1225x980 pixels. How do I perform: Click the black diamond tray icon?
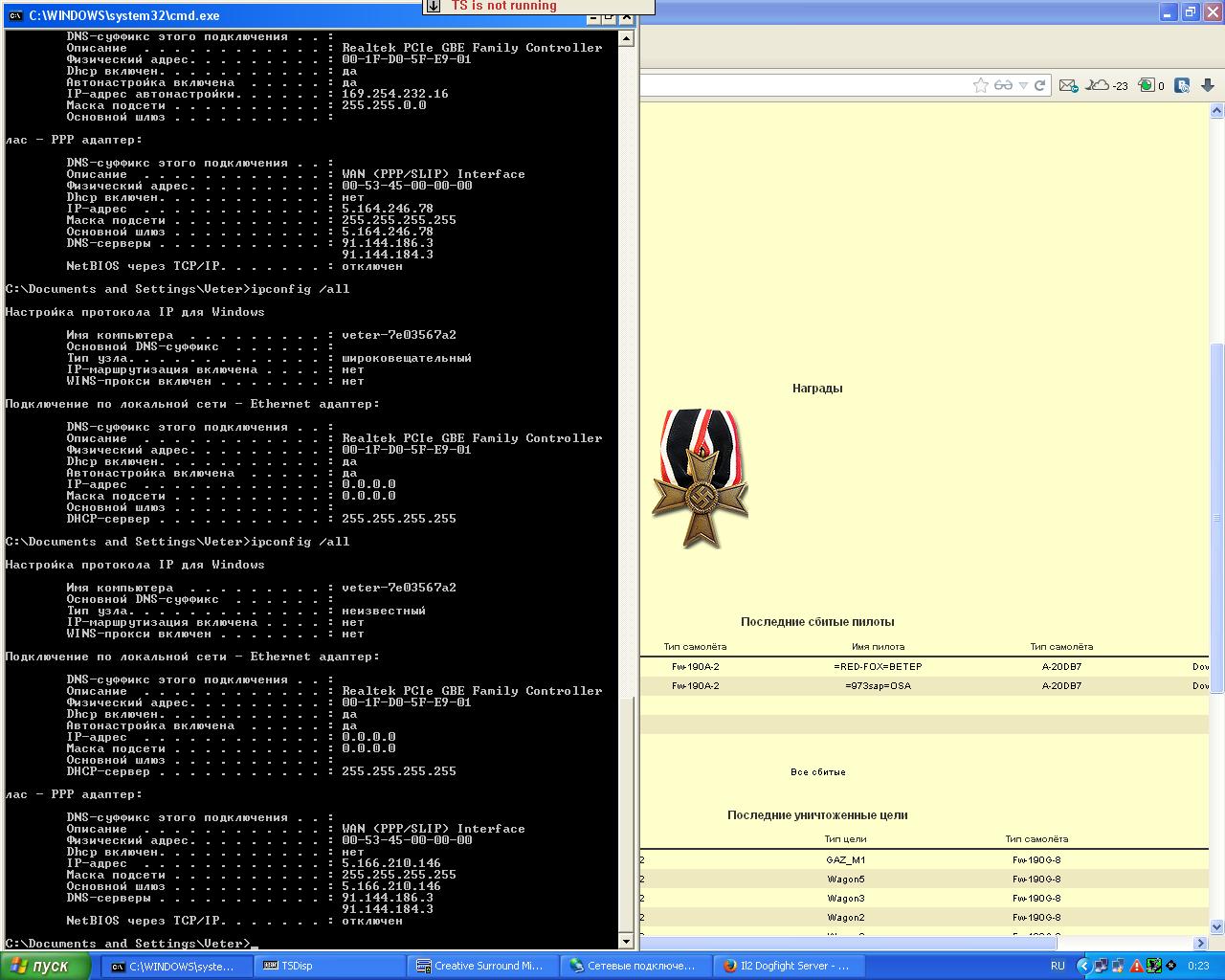(x=1170, y=967)
